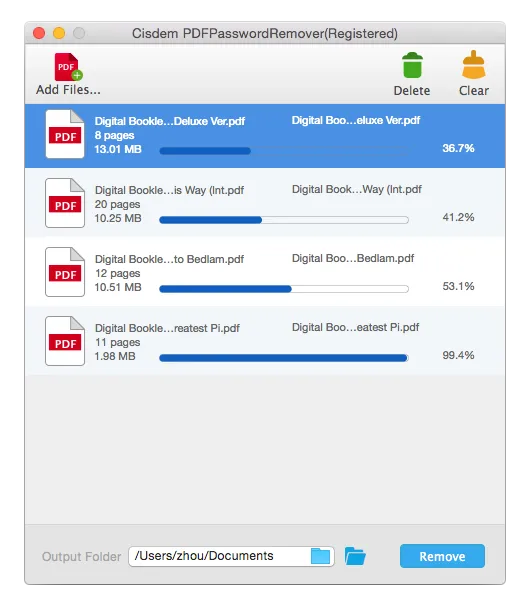Click the 1.98 MB file size
This screenshot has height=606, width=530.
click(x=115, y=356)
